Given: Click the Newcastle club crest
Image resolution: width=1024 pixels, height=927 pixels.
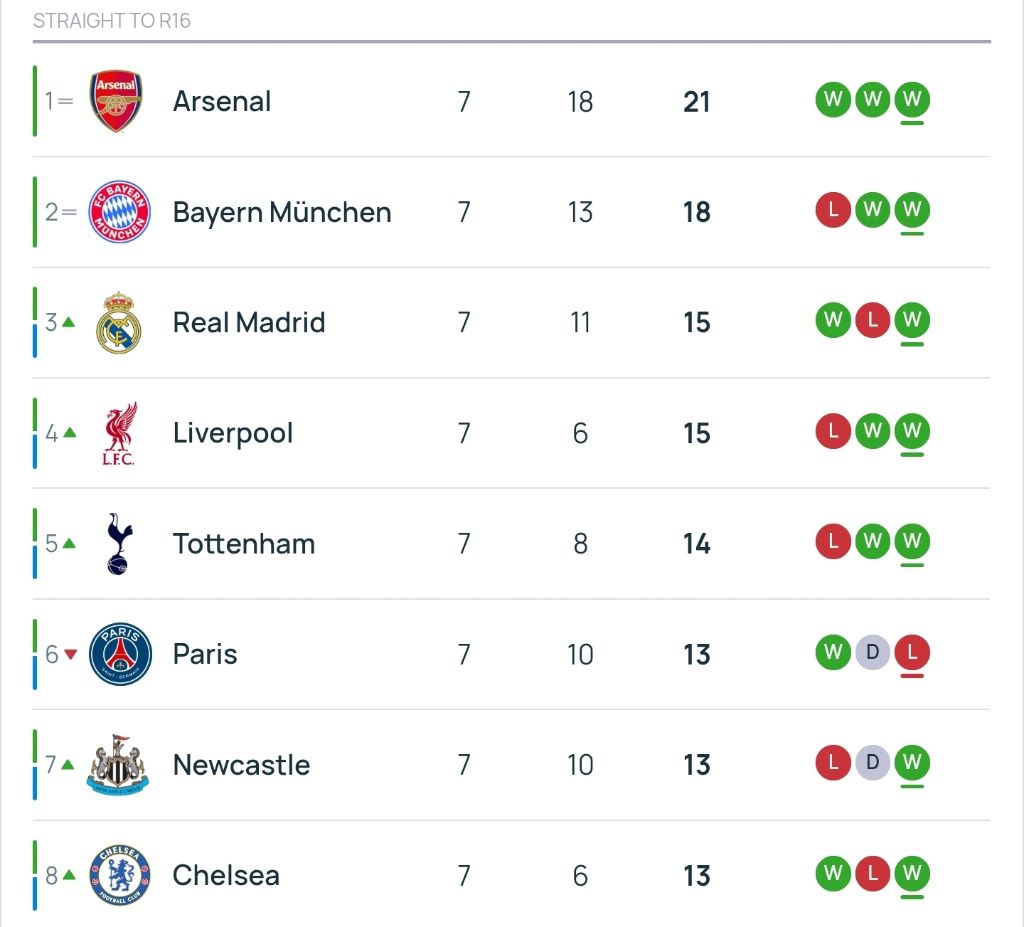Looking at the screenshot, I should (117, 765).
